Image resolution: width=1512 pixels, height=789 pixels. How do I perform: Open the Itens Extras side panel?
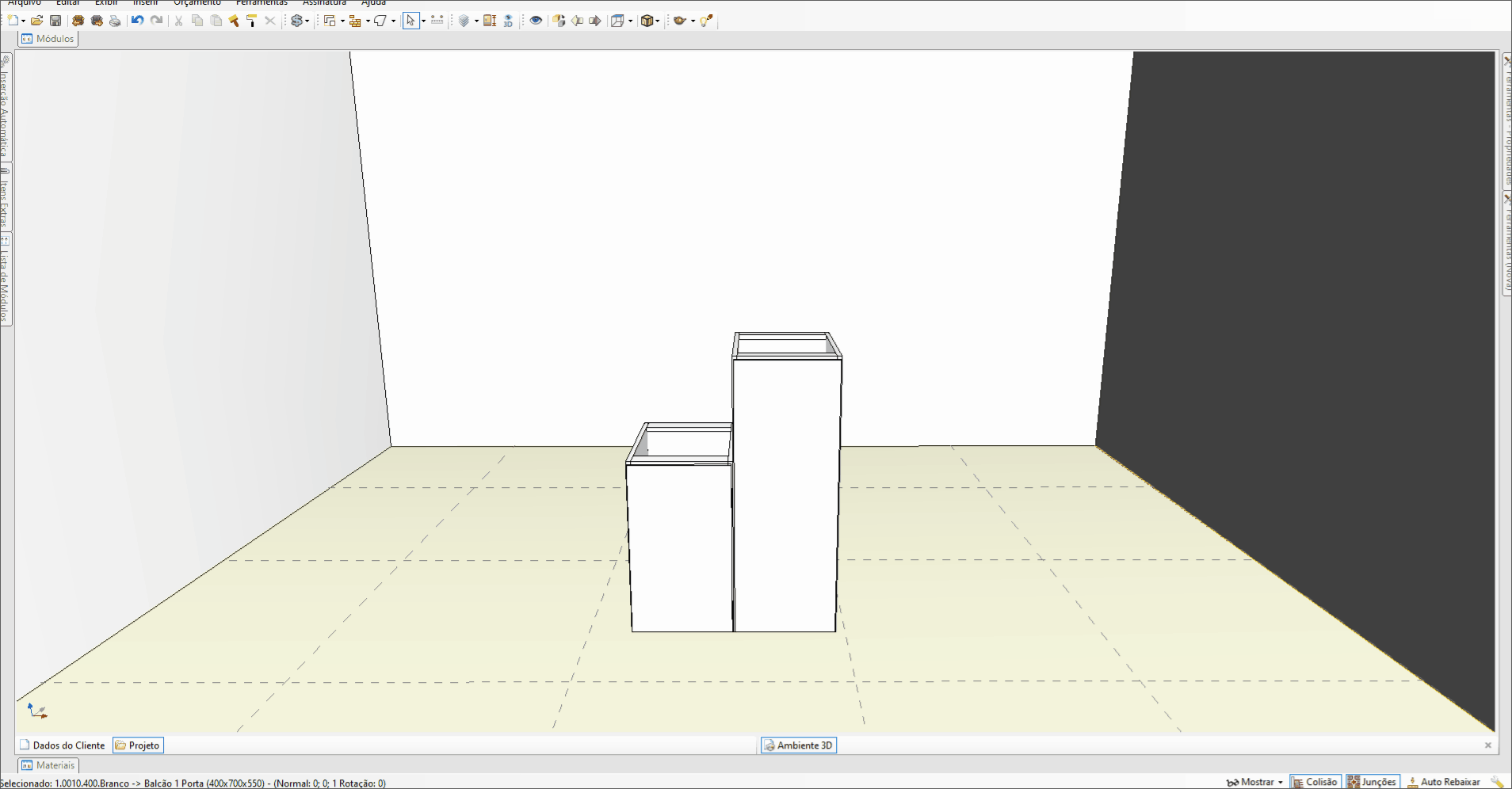click(x=6, y=197)
